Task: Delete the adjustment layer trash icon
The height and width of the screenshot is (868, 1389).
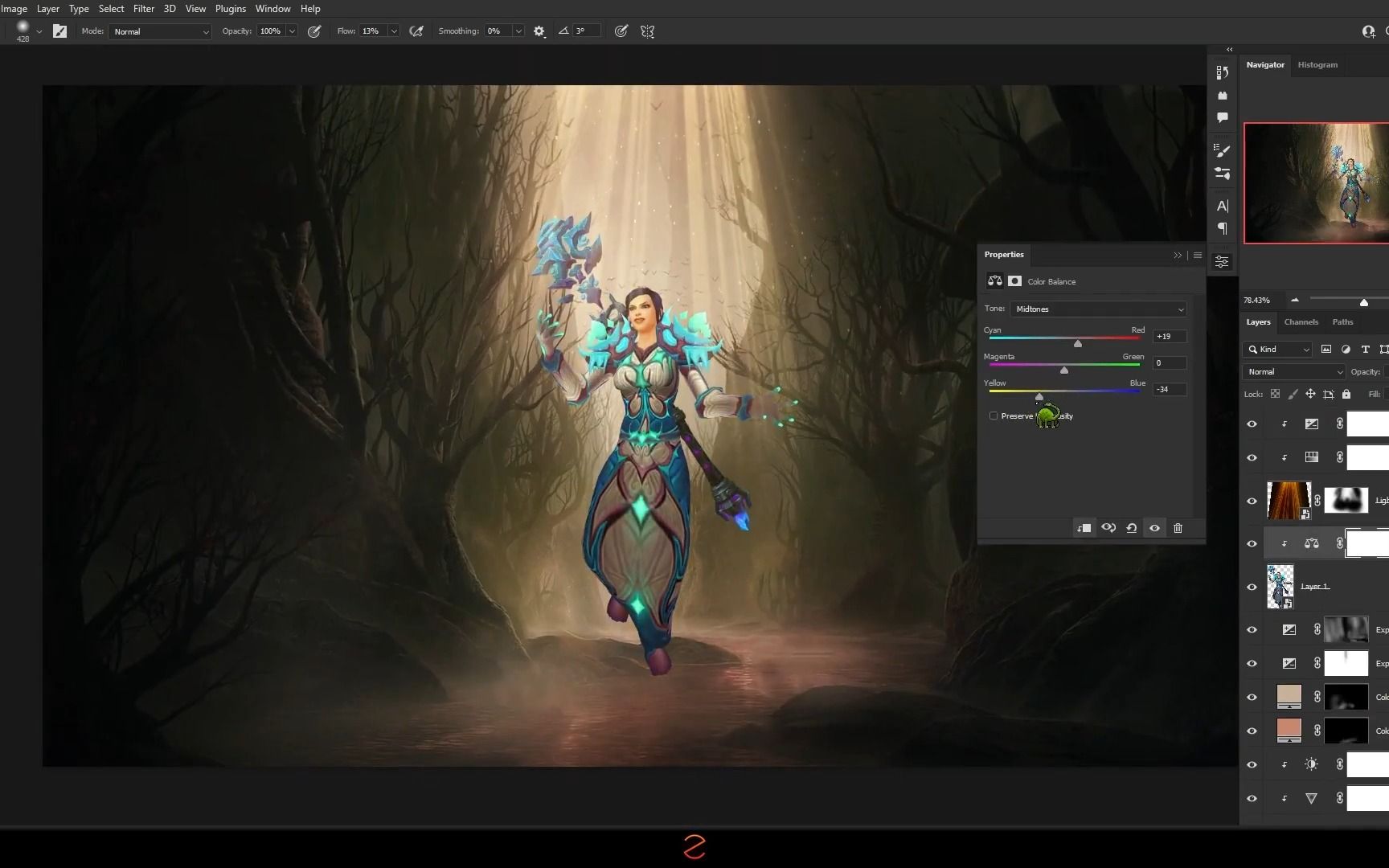Action: (x=1178, y=528)
